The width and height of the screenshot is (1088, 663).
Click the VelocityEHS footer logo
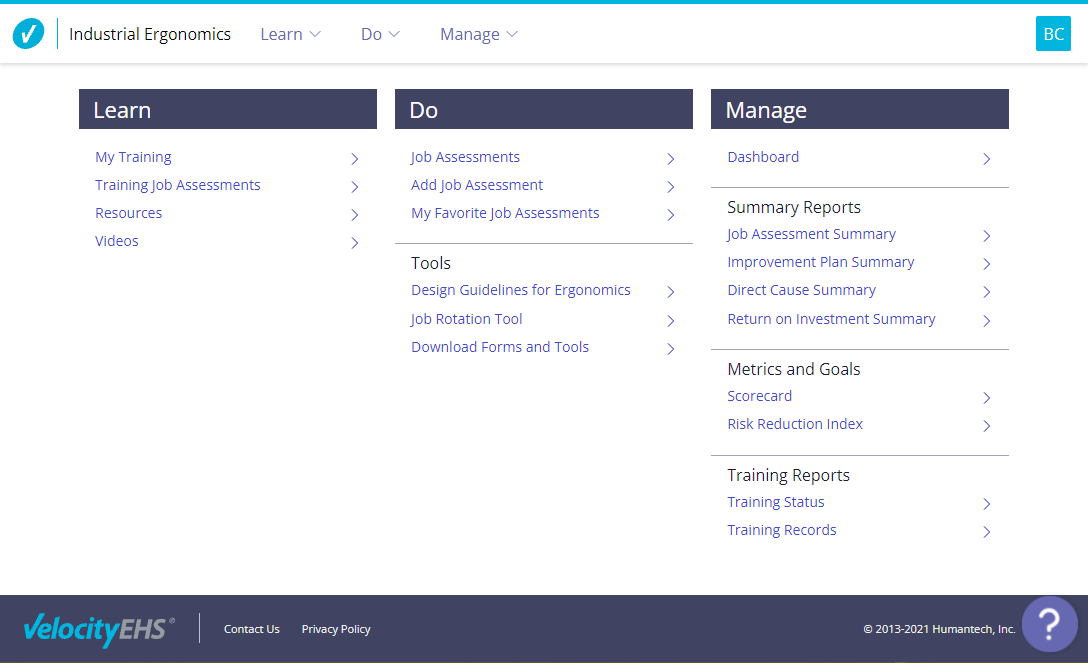[x=98, y=629]
